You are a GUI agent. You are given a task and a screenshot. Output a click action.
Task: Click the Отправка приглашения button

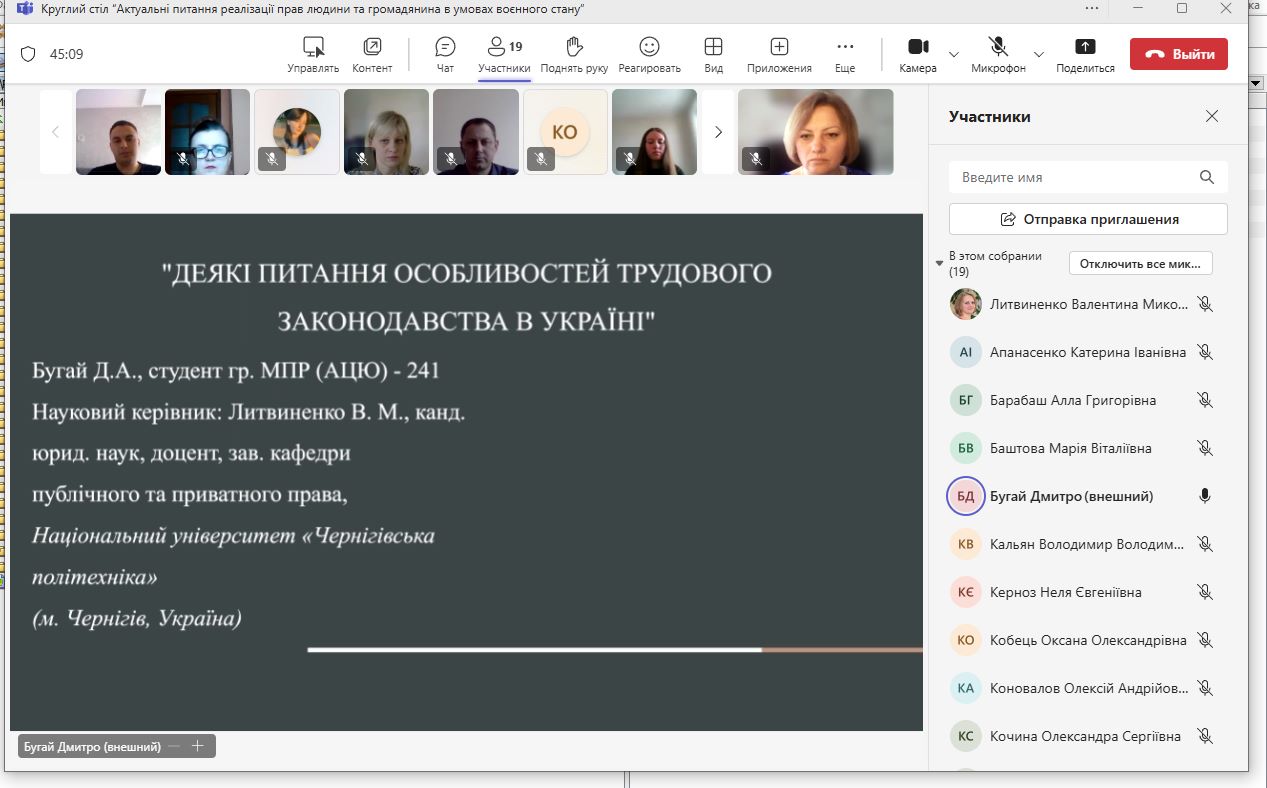tap(1088, 219)
